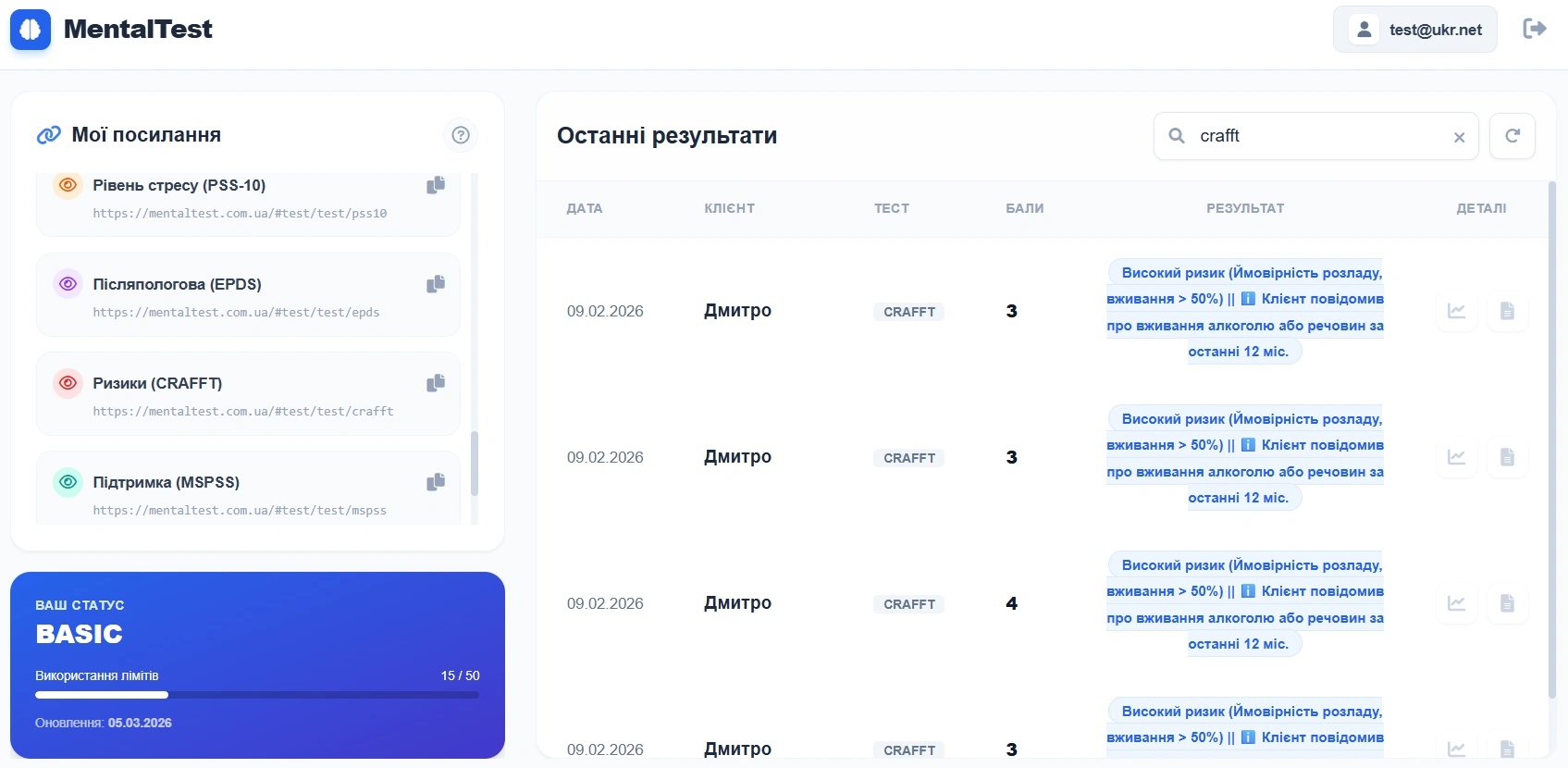1568x768 pixels.
Task: Copy the Післяпологова (EPDS) link
Action: (x=436, y=284)
